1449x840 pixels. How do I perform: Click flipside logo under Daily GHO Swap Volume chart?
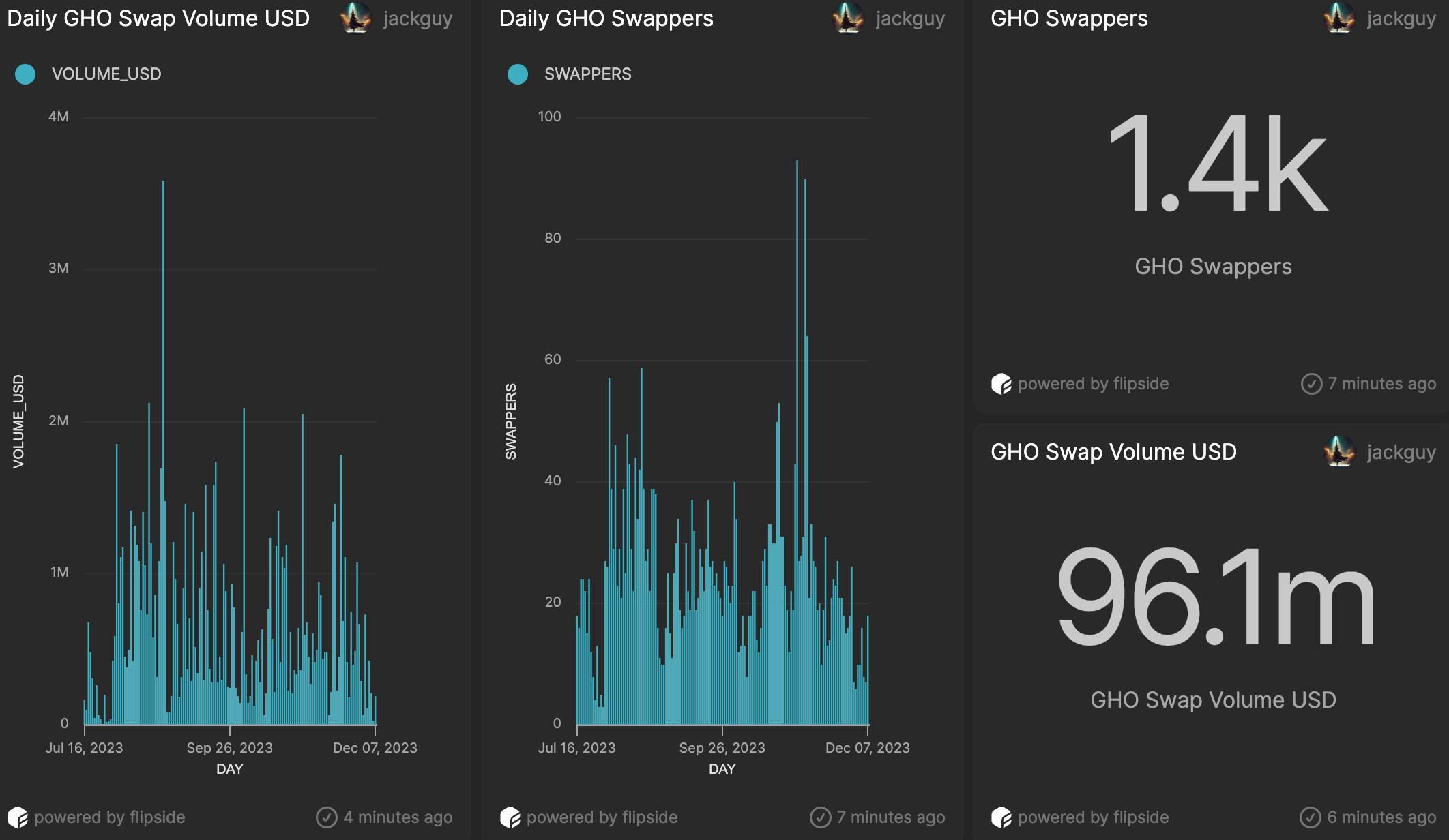tap(18, 817)
